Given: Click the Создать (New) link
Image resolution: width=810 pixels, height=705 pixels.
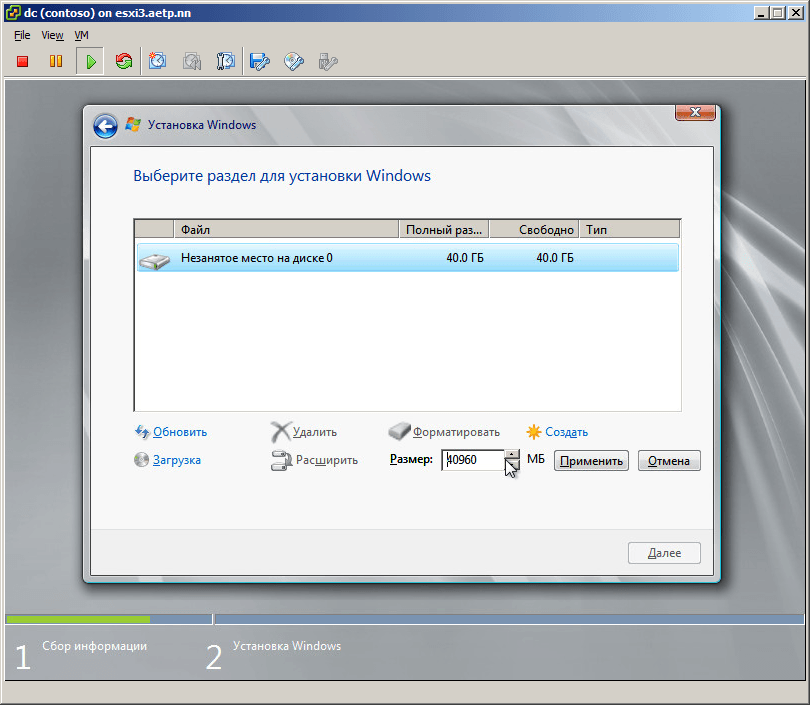Looking at the screenshot, I should [557, 432].
